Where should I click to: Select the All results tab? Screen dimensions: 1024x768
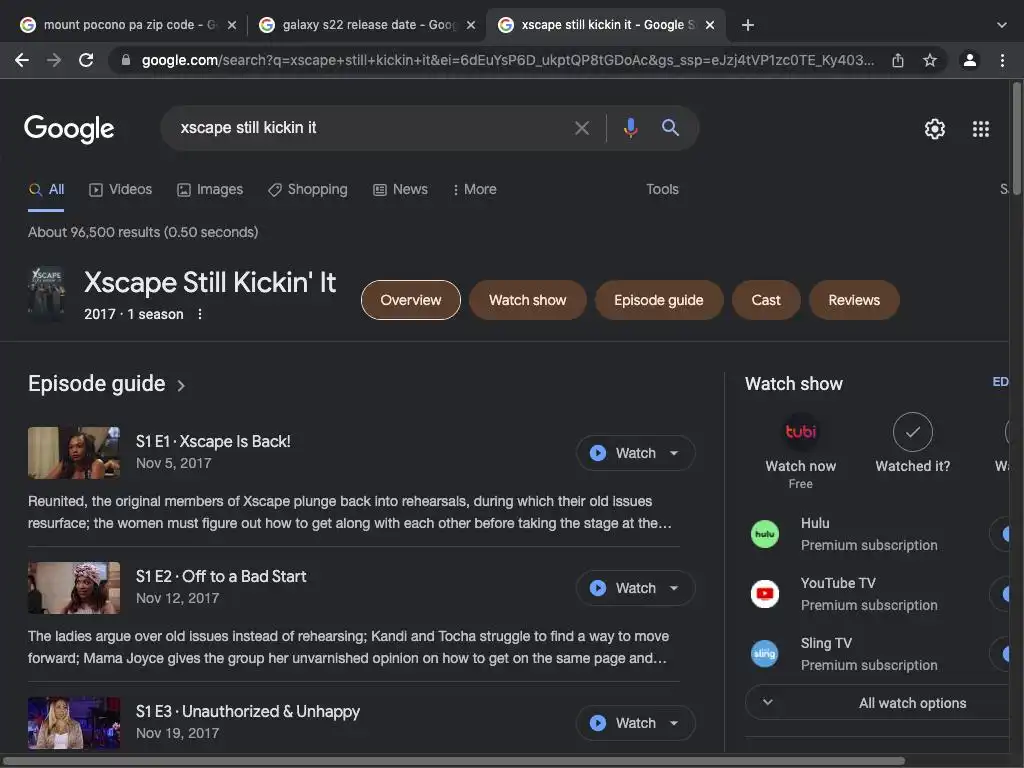pyautogui.click(x=46, y=189)
